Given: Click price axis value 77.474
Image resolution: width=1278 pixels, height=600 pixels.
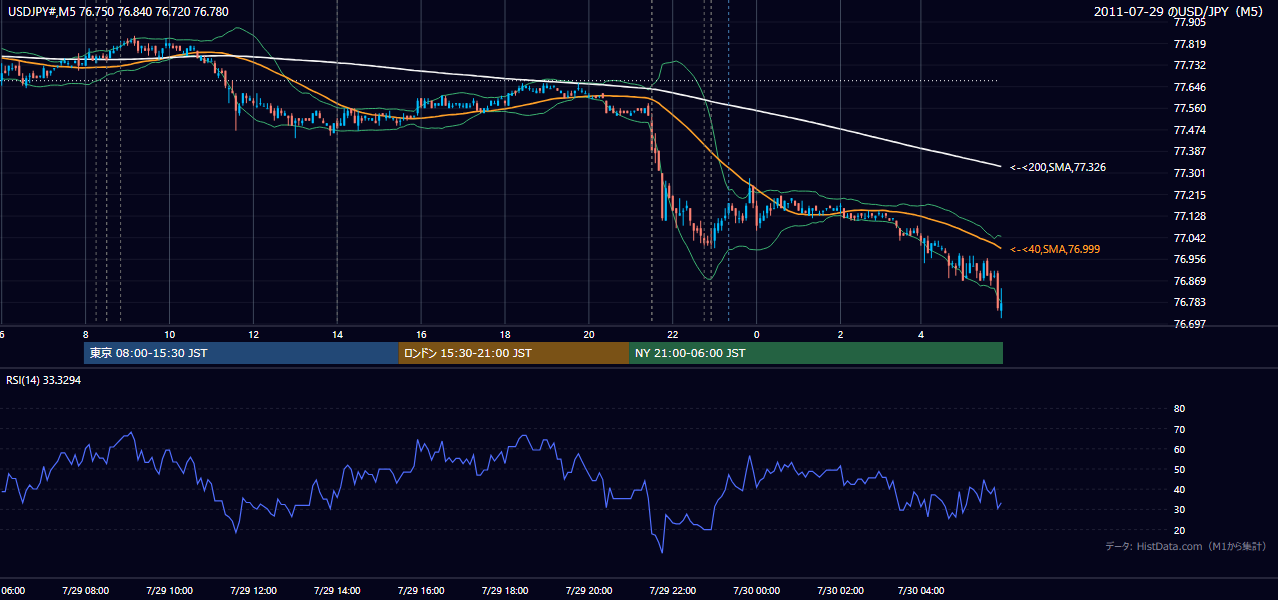Looking at the screenshot, I should point(1189,130).
